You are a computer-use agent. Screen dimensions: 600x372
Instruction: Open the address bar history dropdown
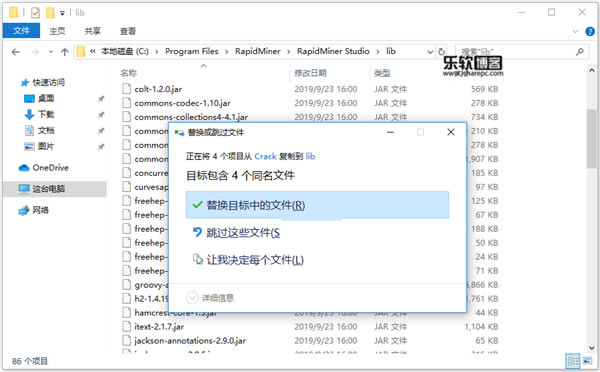(x=430, y=52)
